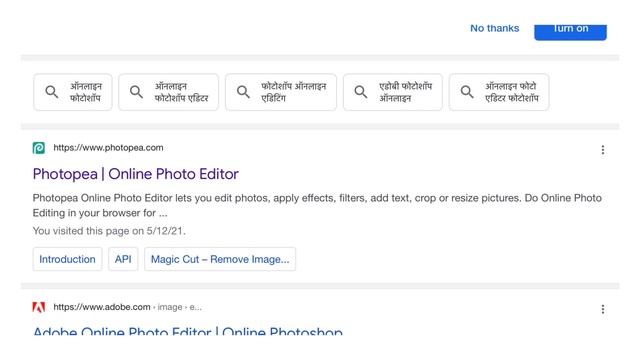The height and width of the screenshot is (360, 640).
Task: Dismiss the prompt with No thanks
Action: (494, 28)
